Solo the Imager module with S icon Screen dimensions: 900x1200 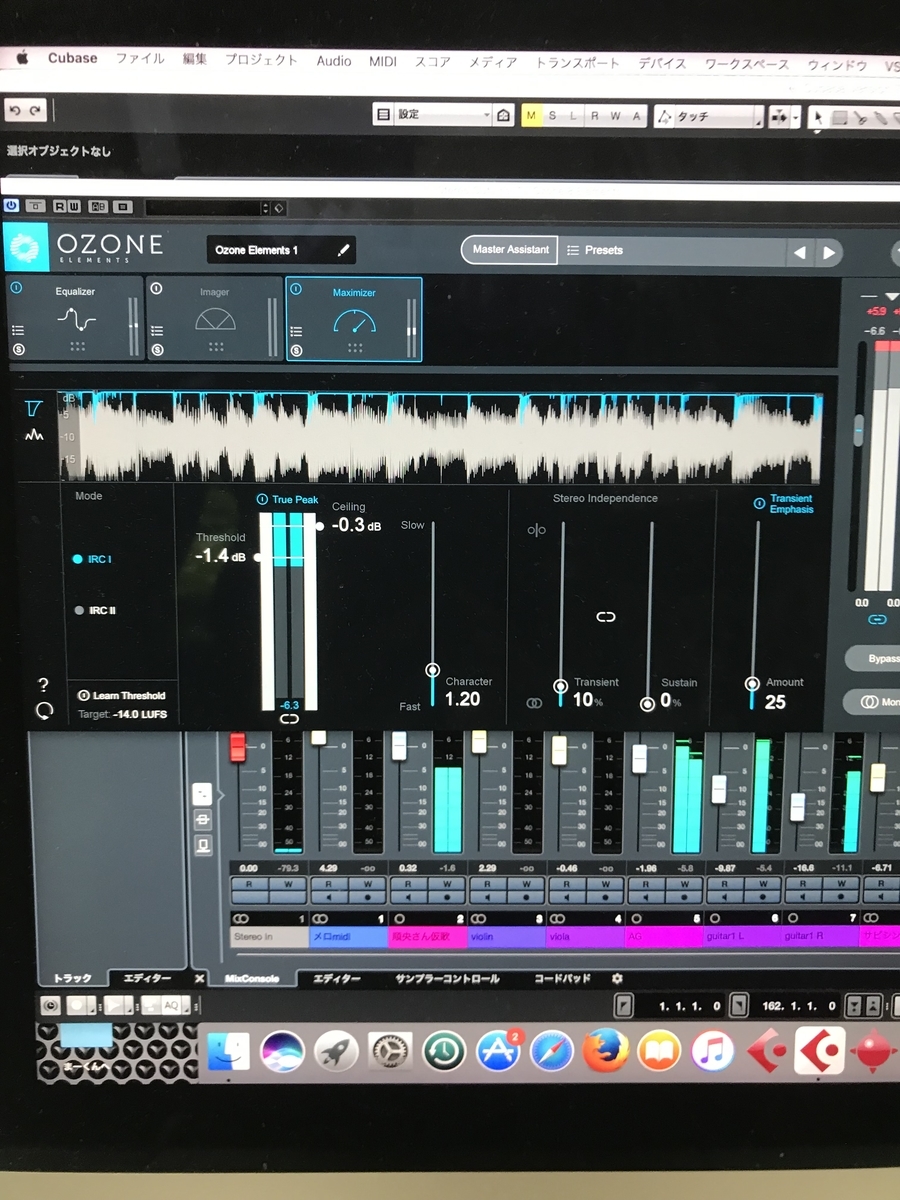(157, 349)
